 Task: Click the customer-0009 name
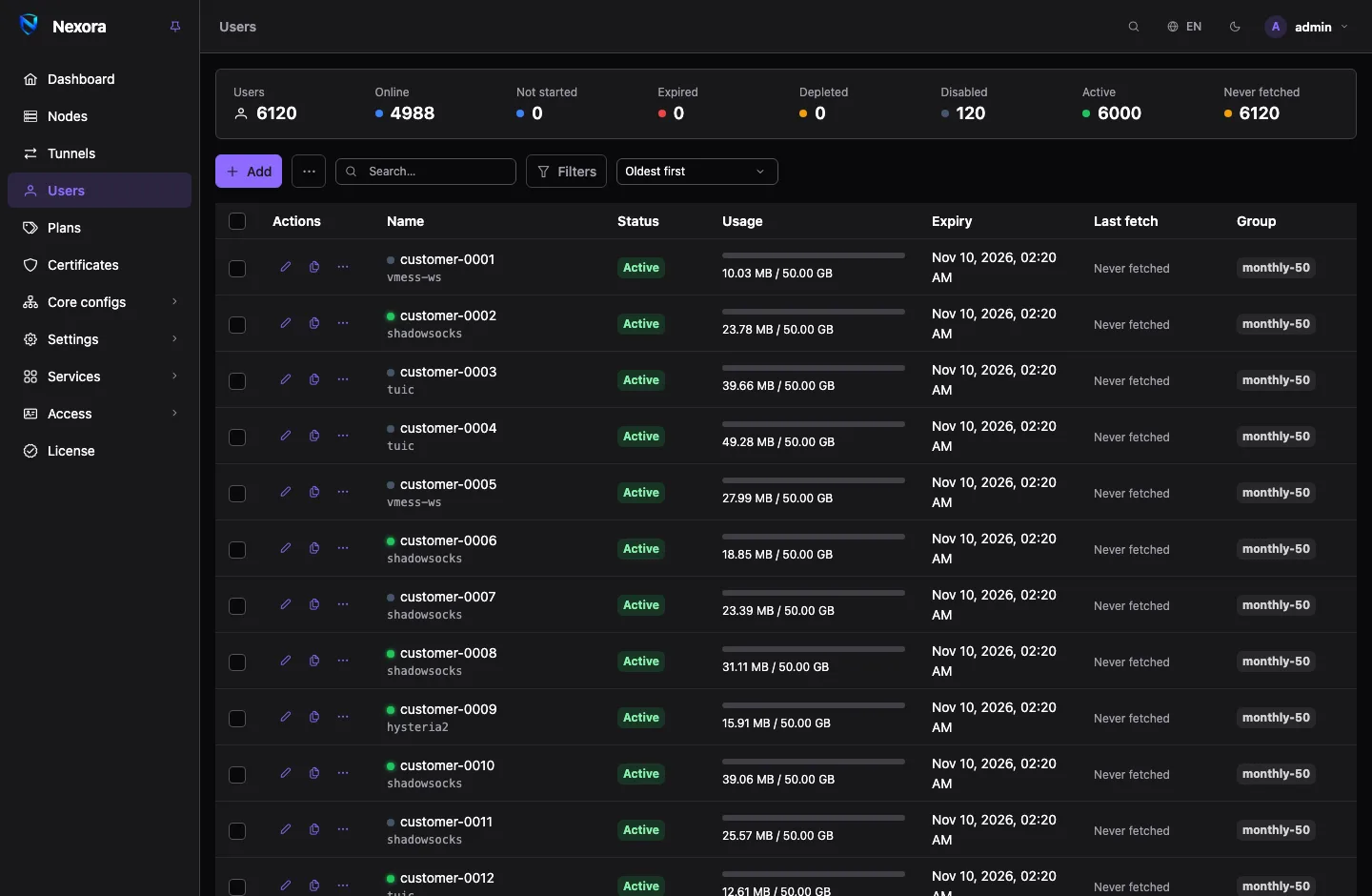coord(449,709)
